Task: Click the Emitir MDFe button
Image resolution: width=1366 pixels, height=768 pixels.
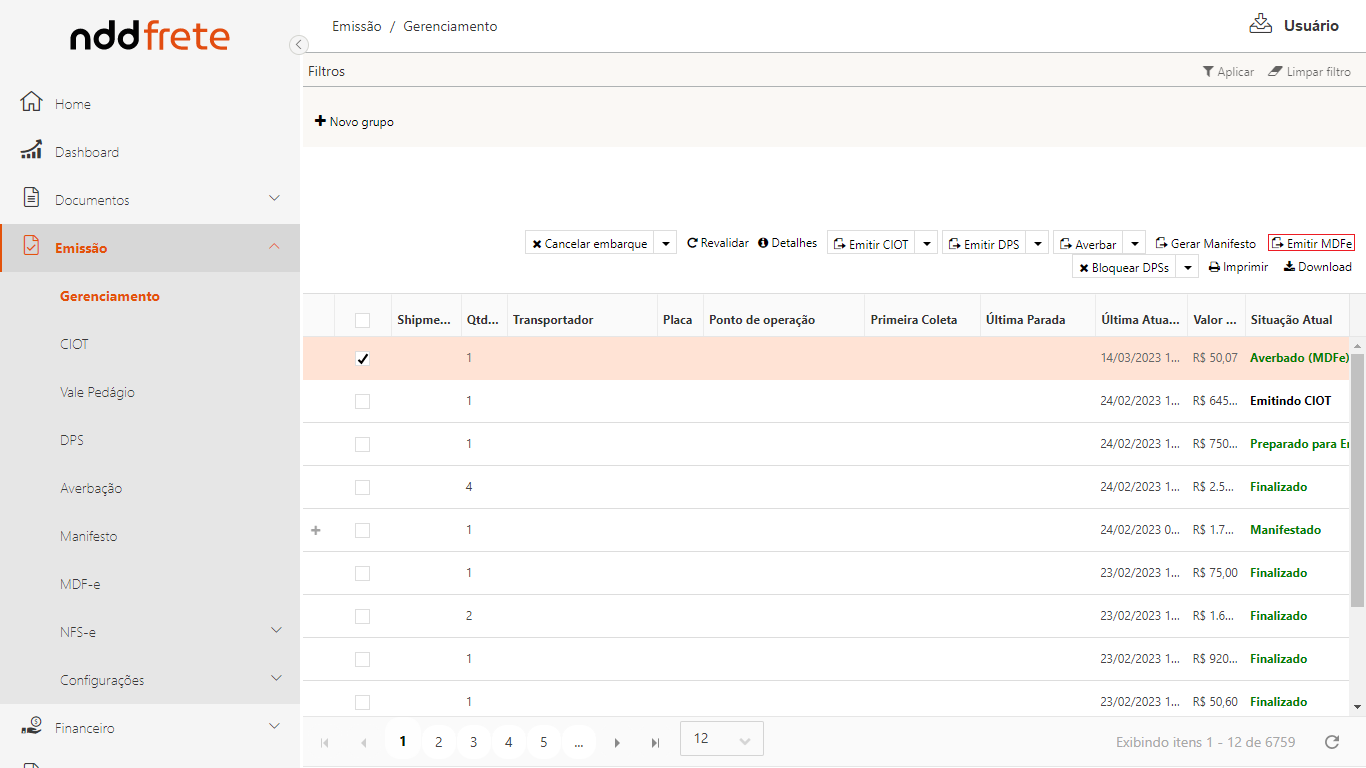Action: pyautogui.click(x=1311, y=243)
